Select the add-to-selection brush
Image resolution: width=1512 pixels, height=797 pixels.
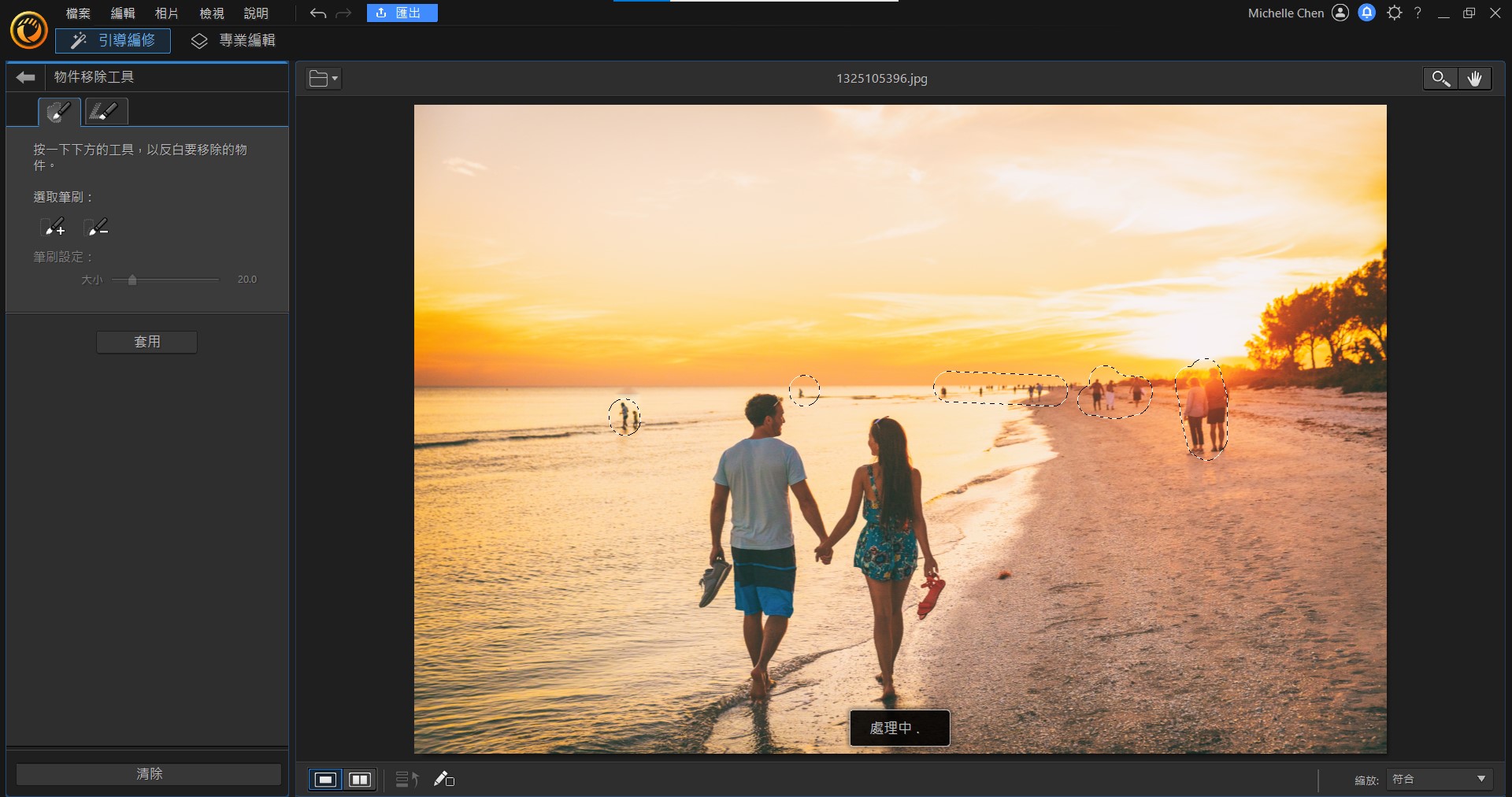[54, 228]
